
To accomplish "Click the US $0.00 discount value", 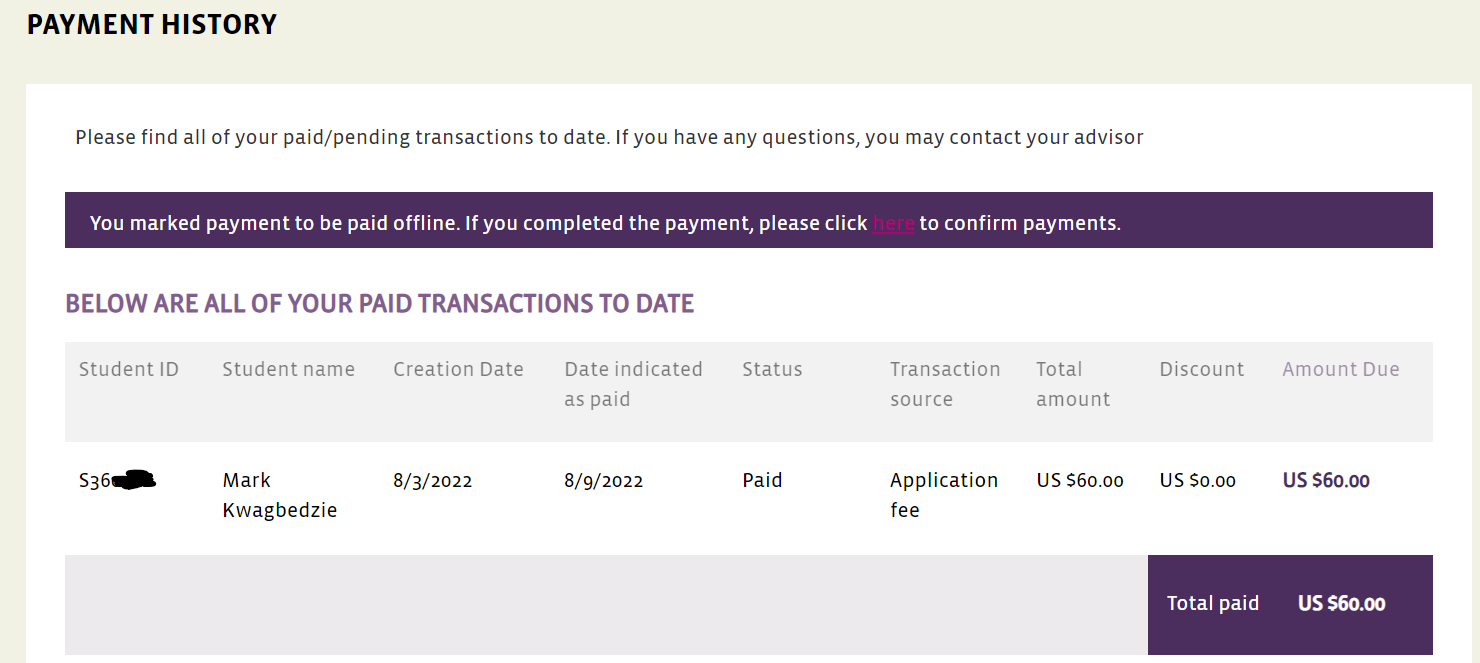I will (x=1197, y=481).
